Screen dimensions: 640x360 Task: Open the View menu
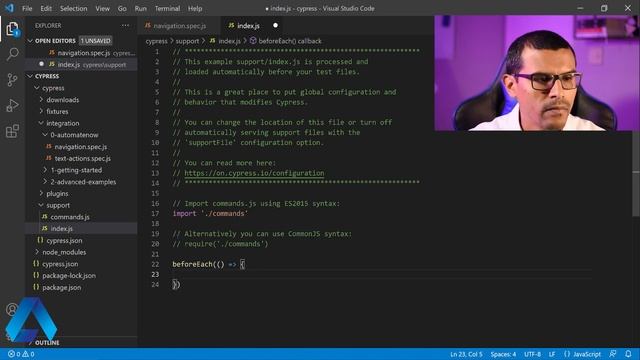[102, 8]
